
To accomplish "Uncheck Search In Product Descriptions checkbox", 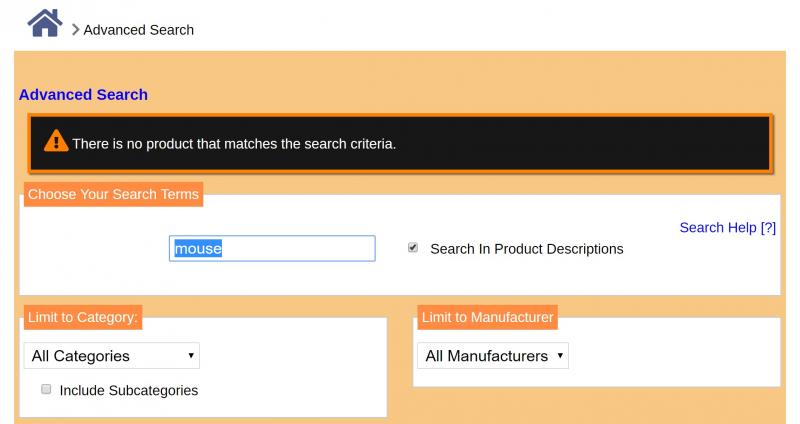I will coord(413,248).
